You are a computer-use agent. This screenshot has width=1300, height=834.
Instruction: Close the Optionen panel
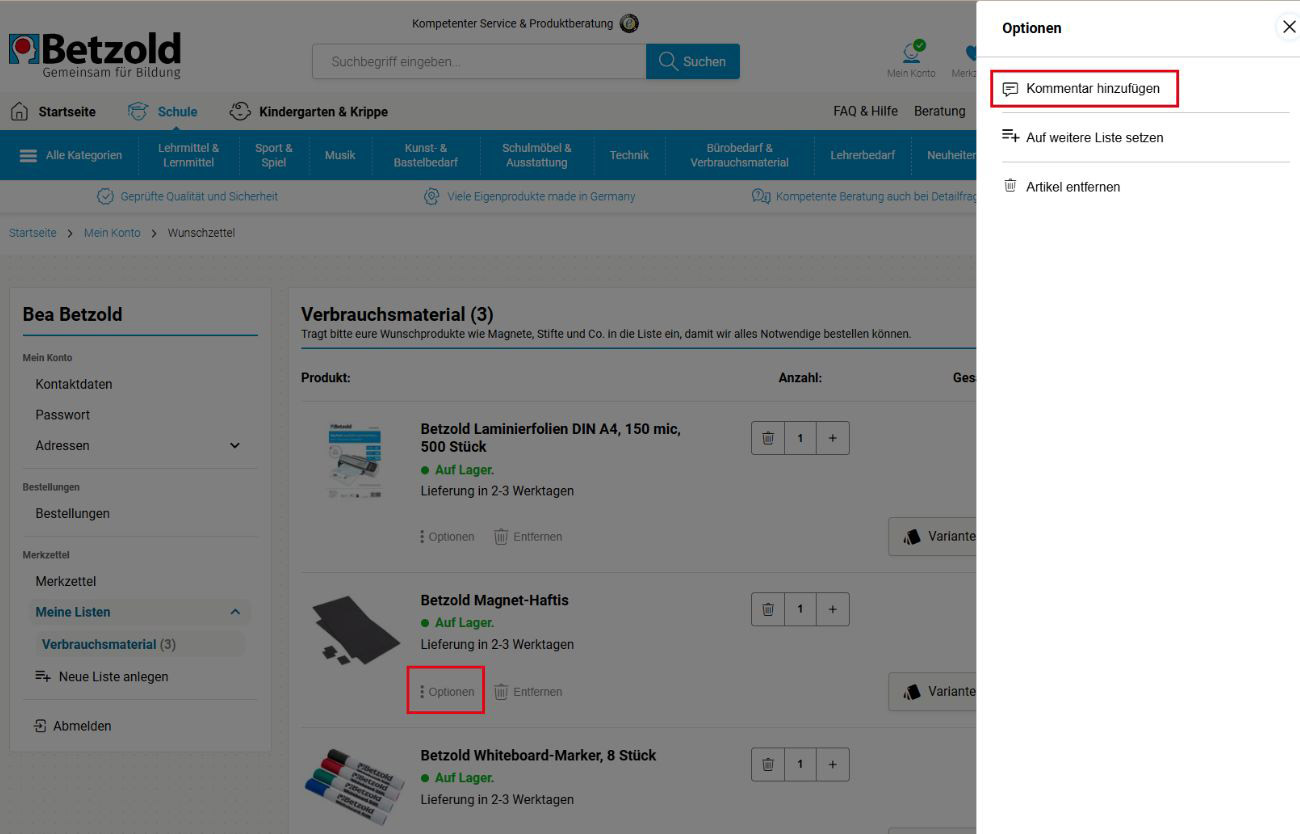click(1288, 27)
